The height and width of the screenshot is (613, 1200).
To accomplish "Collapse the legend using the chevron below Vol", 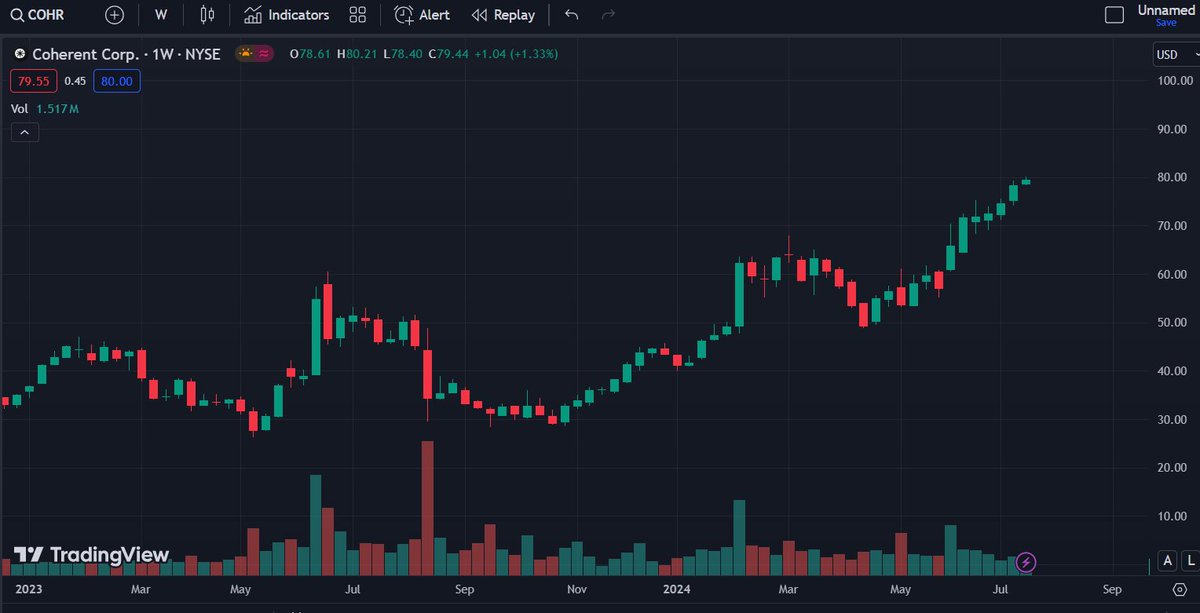I will click(x=24, y=131).
